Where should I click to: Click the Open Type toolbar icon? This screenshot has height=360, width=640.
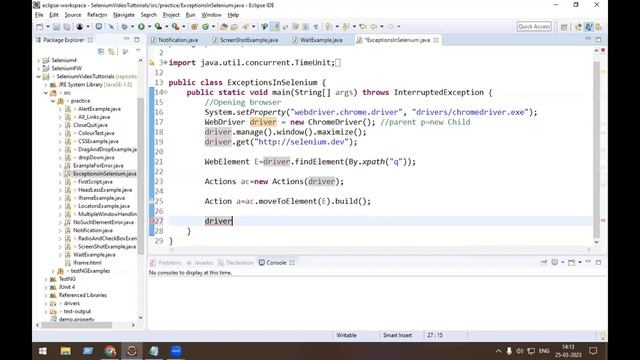224,27
